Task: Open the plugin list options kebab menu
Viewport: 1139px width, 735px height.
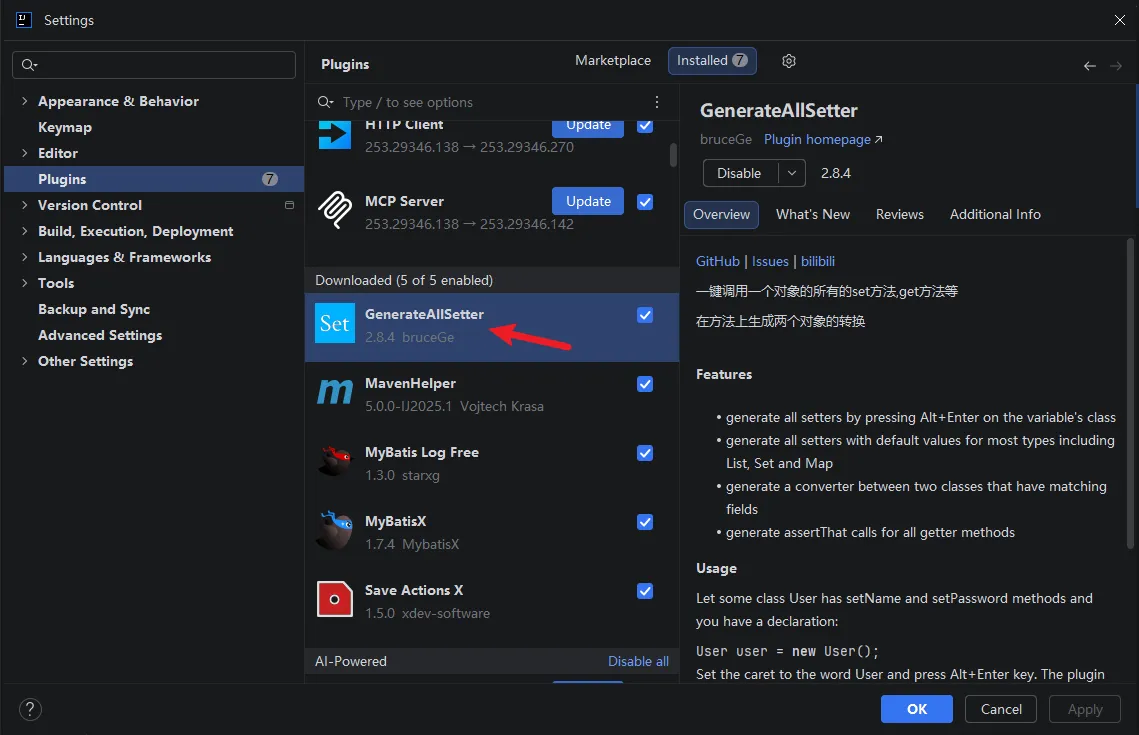Action: click(x=657, y=102)
